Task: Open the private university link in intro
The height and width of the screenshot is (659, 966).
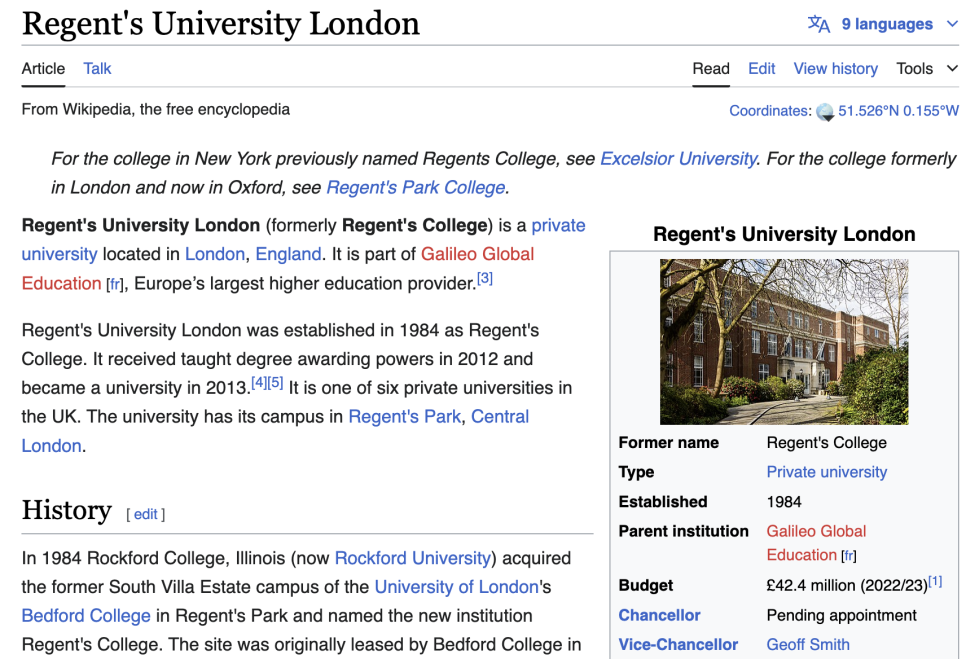Action: point(558,225)
